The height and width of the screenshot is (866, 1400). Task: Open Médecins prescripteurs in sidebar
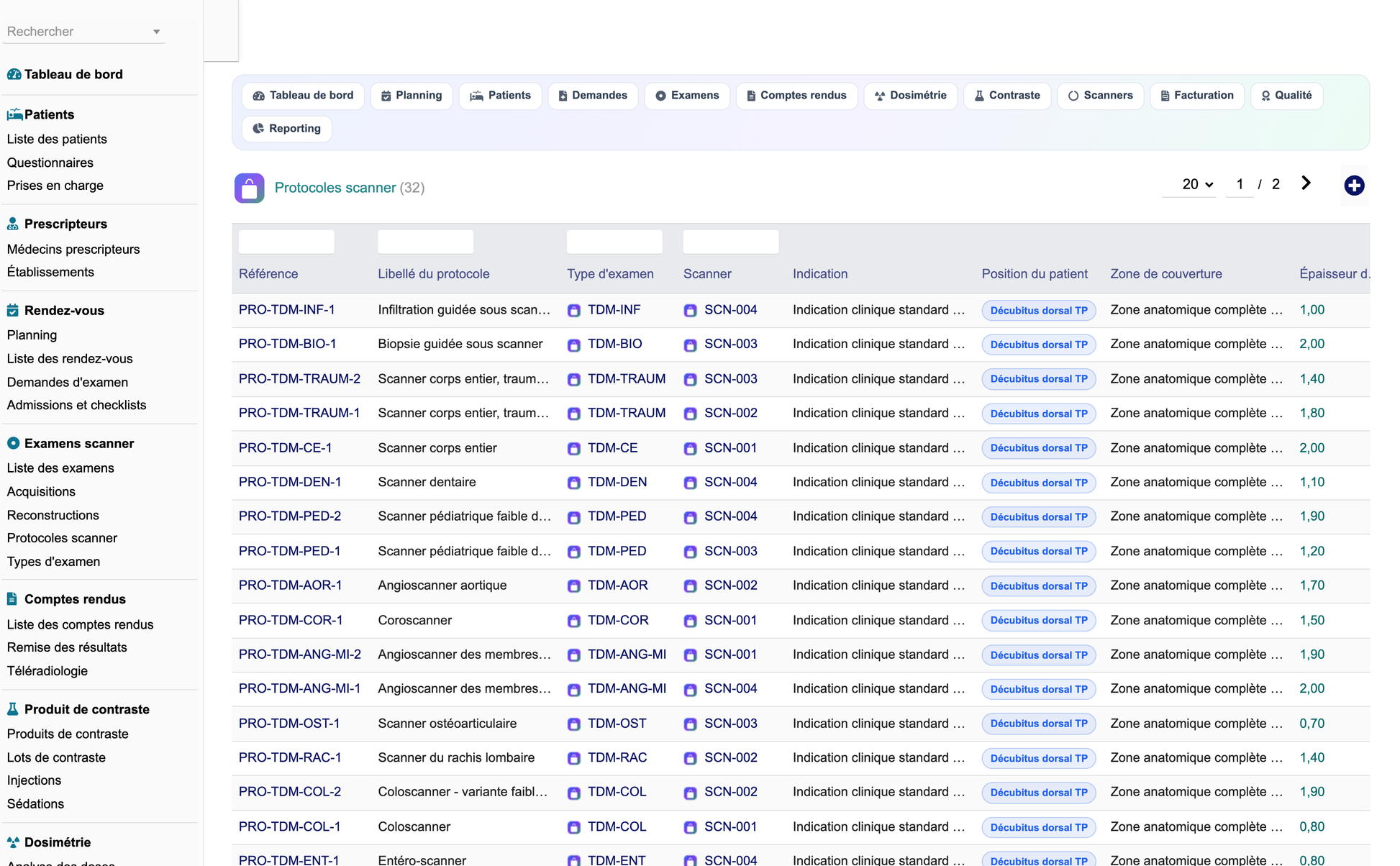(73, 250)
